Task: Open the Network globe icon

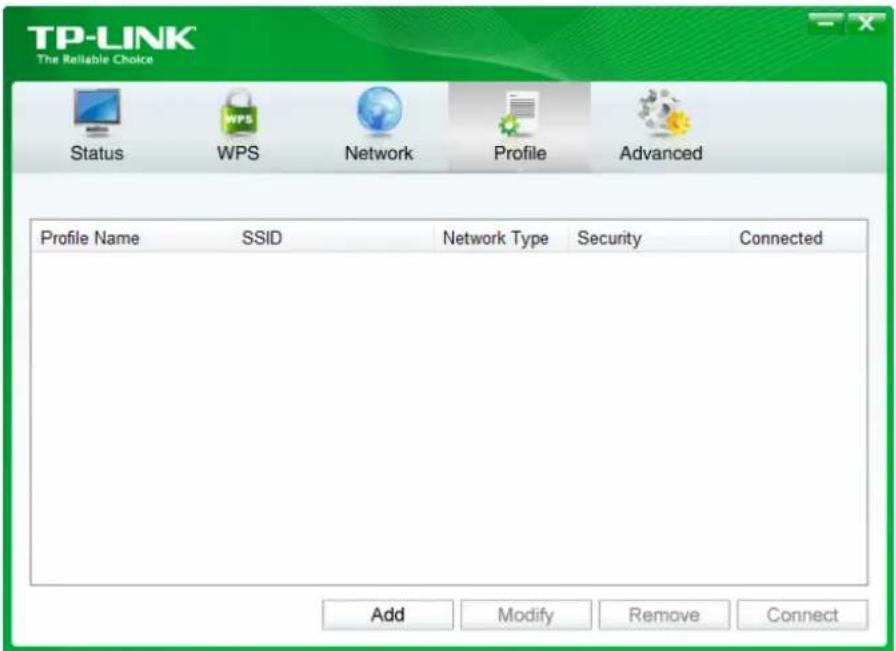Action: (379, 111)
